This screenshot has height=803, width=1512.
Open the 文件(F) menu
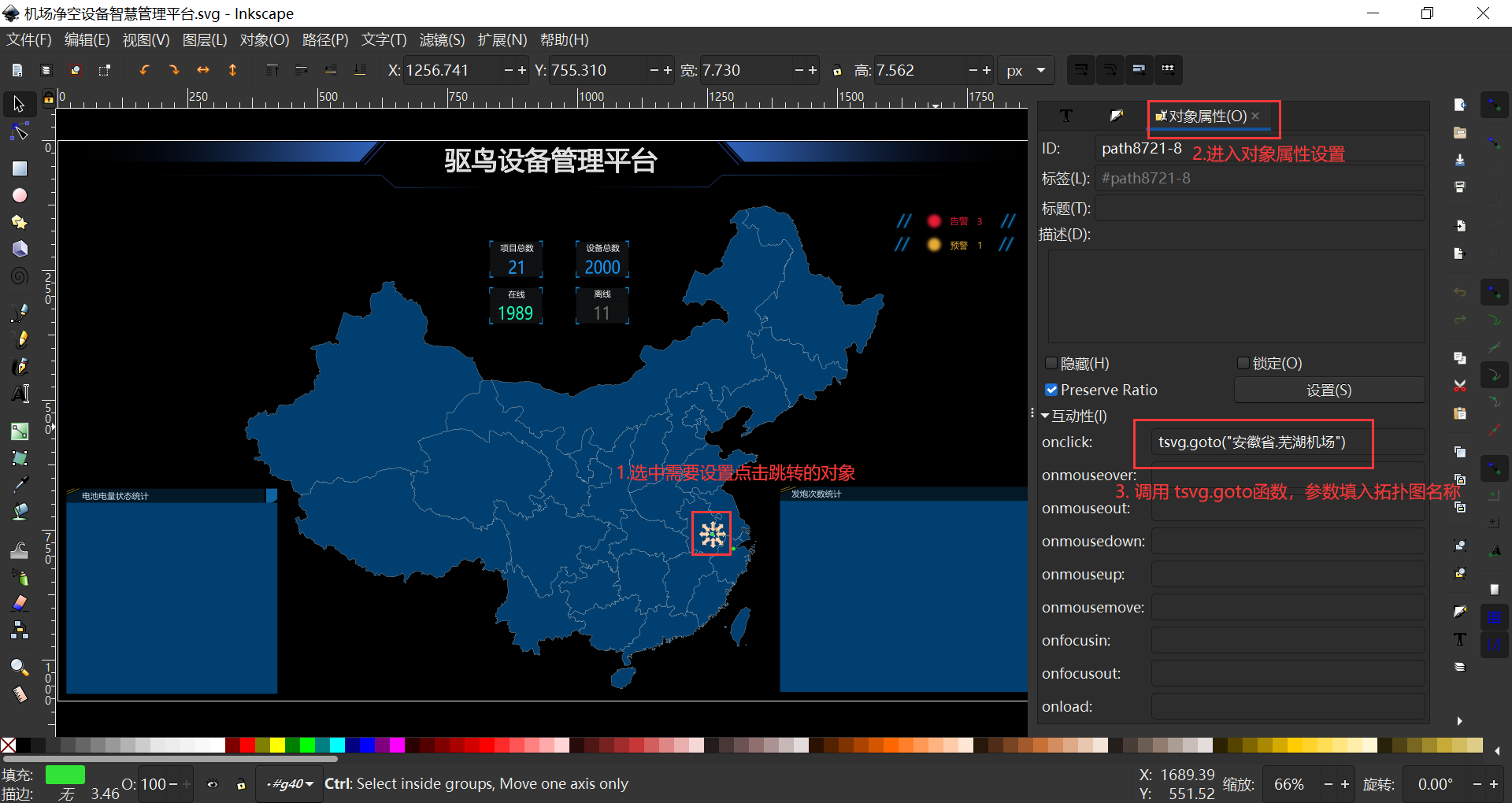[x=28, y=39]
